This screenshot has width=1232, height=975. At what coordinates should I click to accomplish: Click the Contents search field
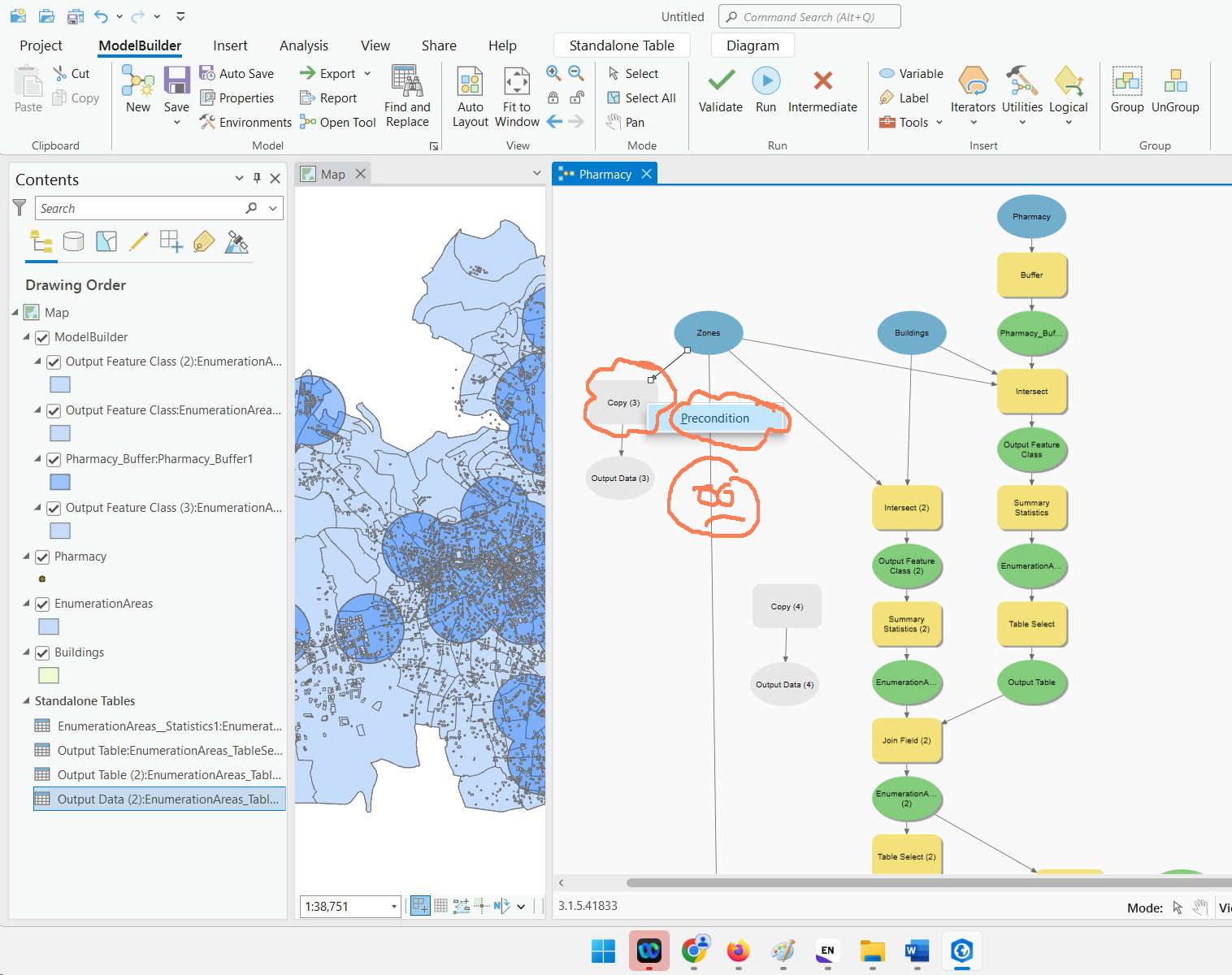140,208
